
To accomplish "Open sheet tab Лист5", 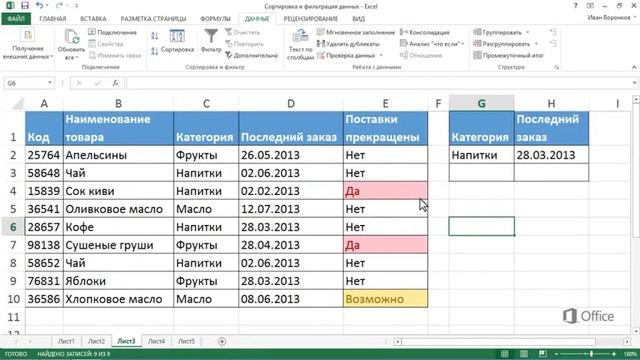I will (x=186, y=341).
